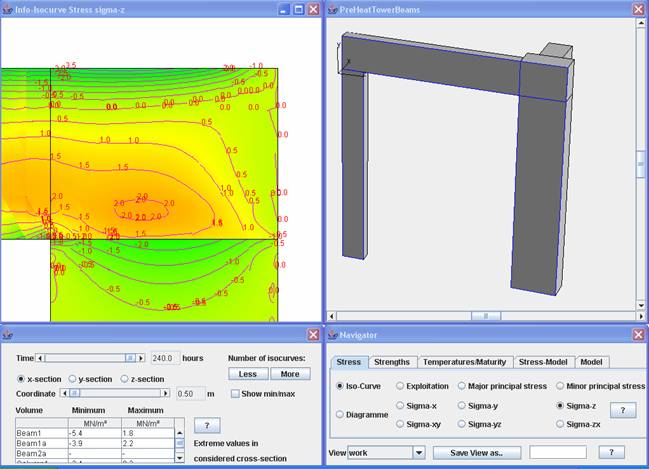This screenshot has width=649, height=469.
Task: Click the up arrow of volume table scrollbar
Action: point(180,433)
